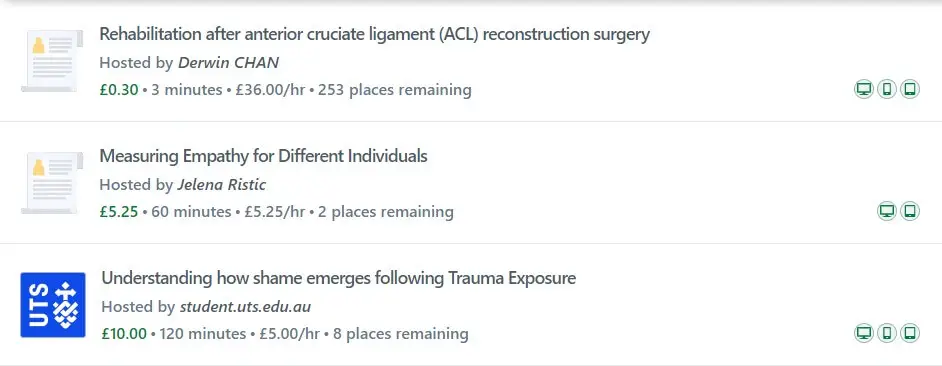This screenshot has height=366, width=942.
Task: Click the UTS logo thumbnail
Action: (53, 305)
